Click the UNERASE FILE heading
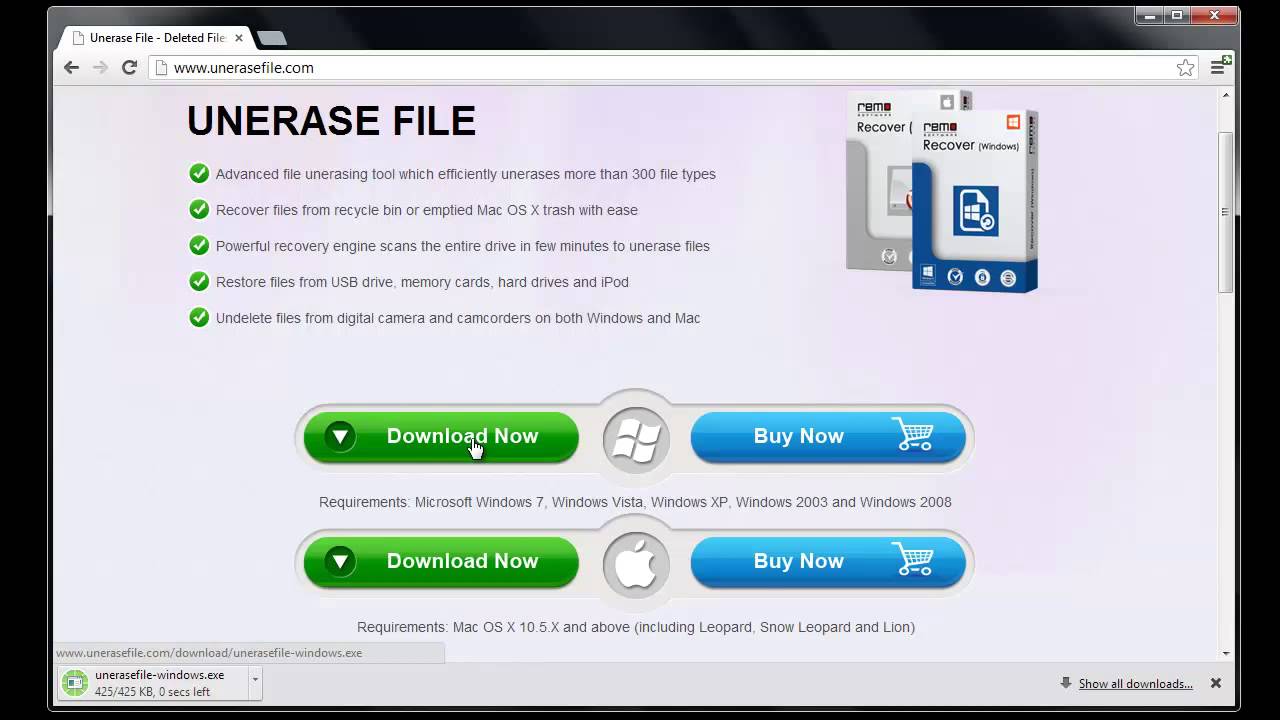Image resolution: width=1280 pixels, height=720 pixels. coord(331,121)
